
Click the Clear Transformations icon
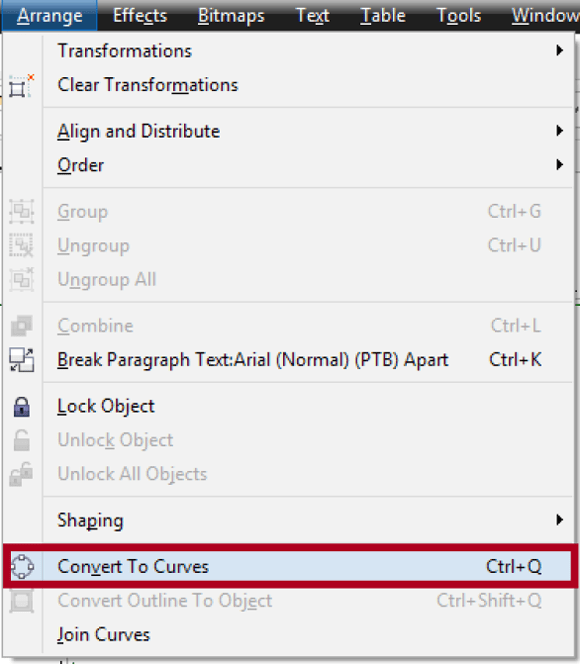pos(21,86)
